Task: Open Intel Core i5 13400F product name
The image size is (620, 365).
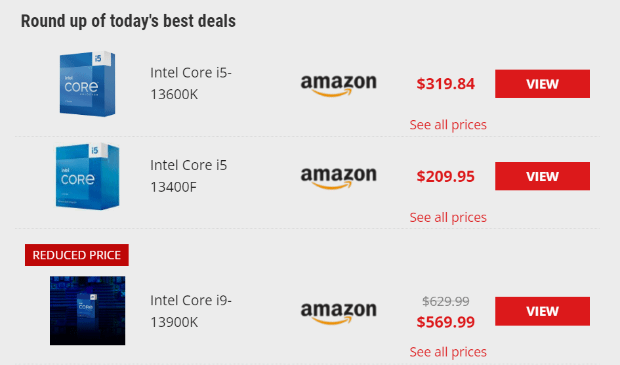Action: click(x=189, y=176)
